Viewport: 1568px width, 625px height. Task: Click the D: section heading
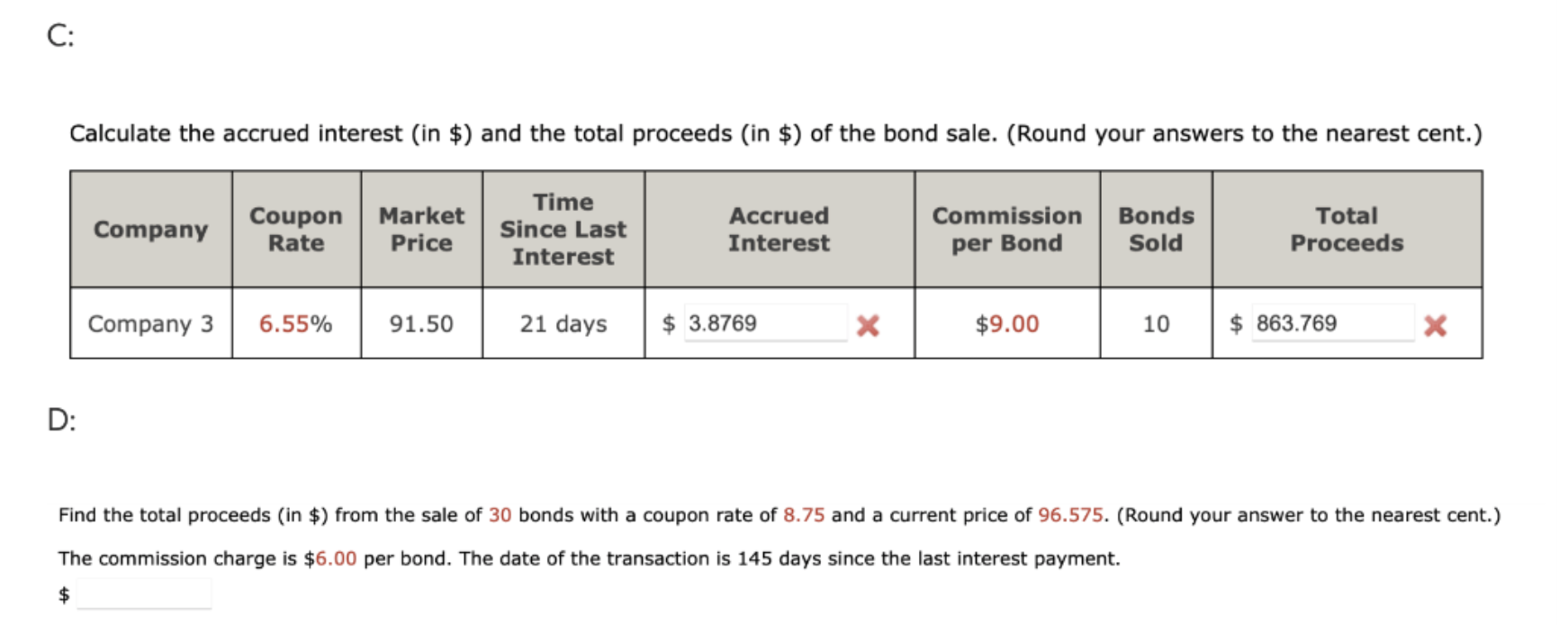click(x=61, y=421)
